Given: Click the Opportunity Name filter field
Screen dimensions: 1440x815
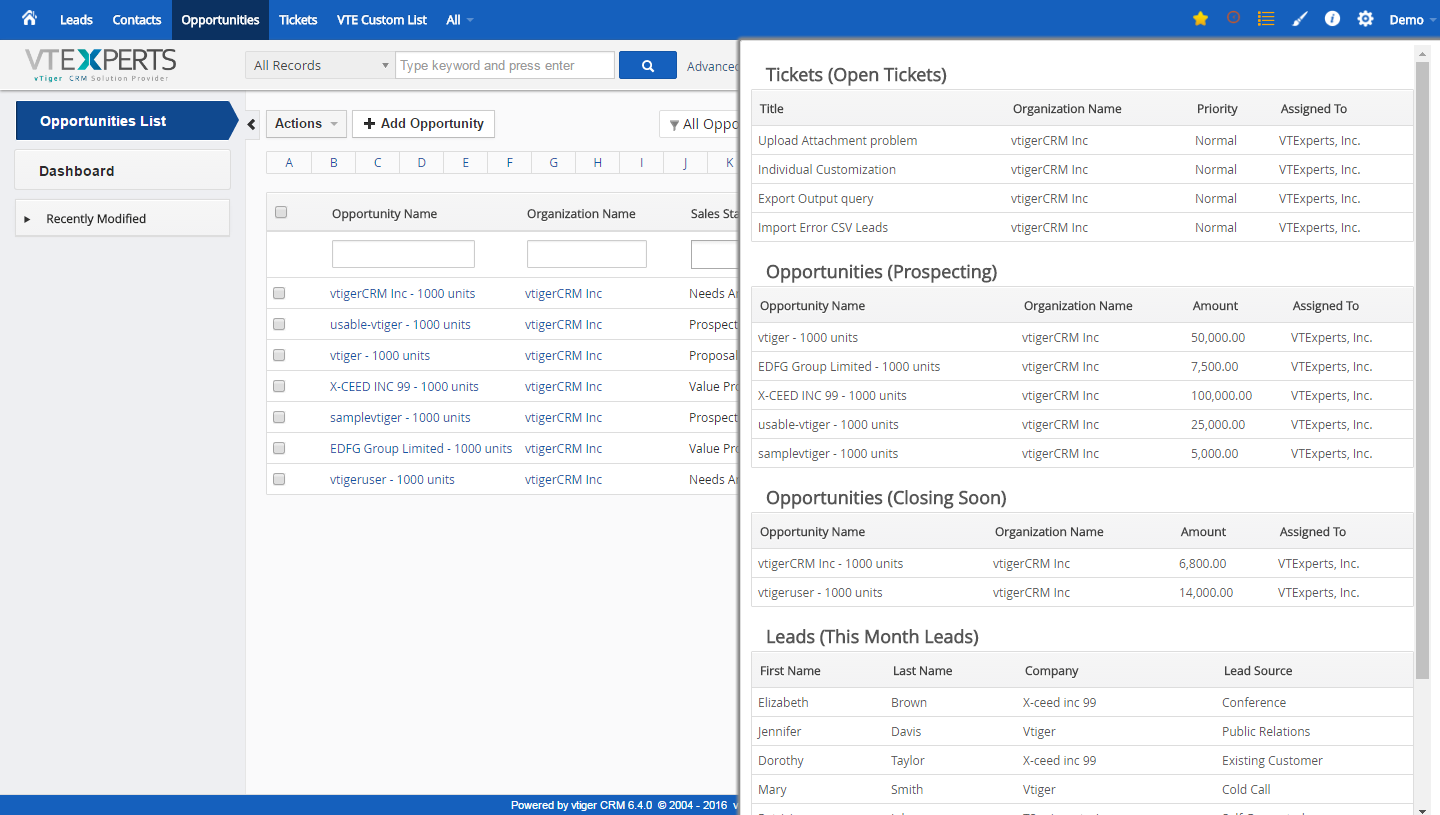Looking at the screenshot, I should [x=403, y=254].
